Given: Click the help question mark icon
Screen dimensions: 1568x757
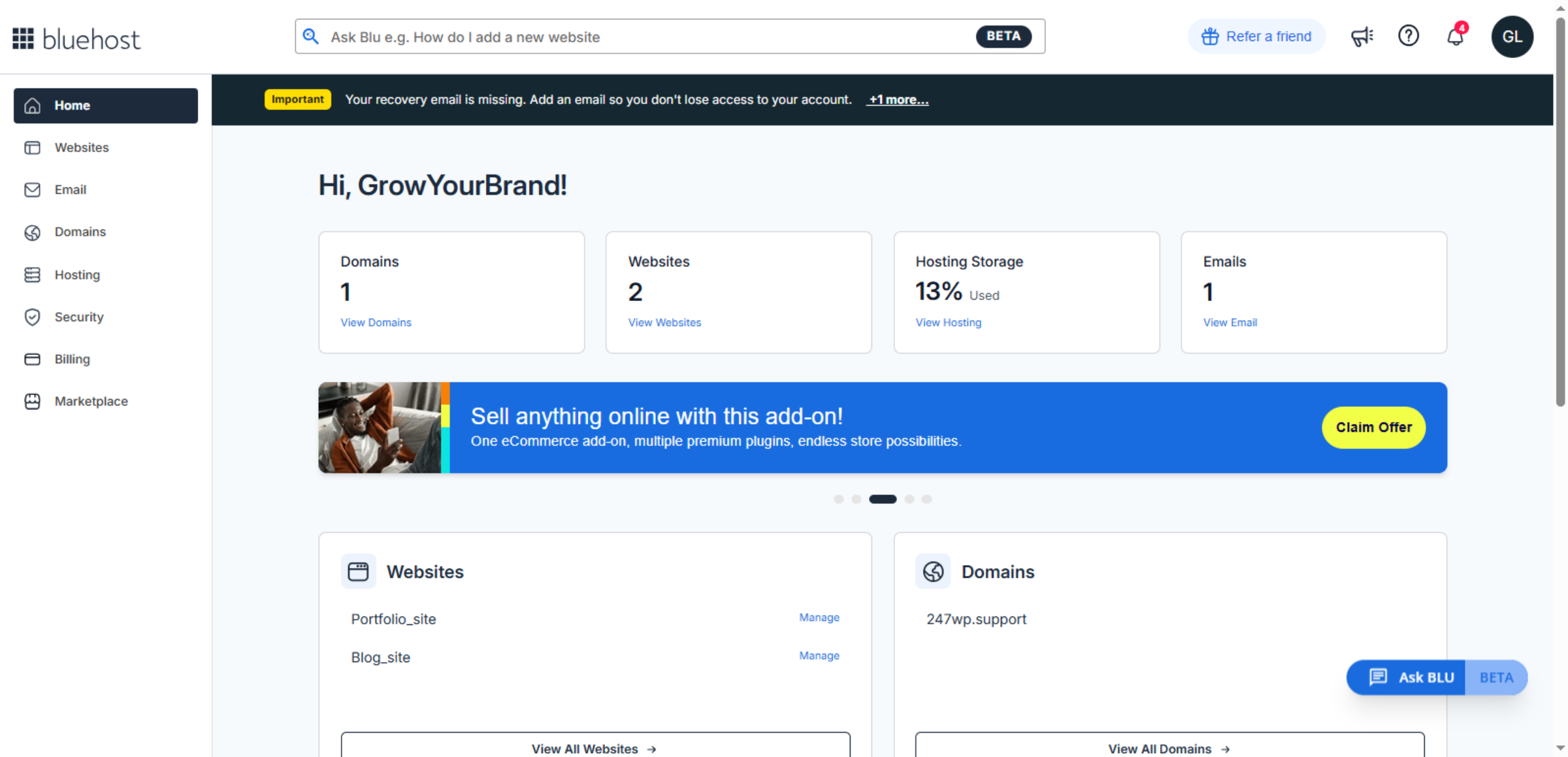Looking at the screenshot, I should point(1409,36).
